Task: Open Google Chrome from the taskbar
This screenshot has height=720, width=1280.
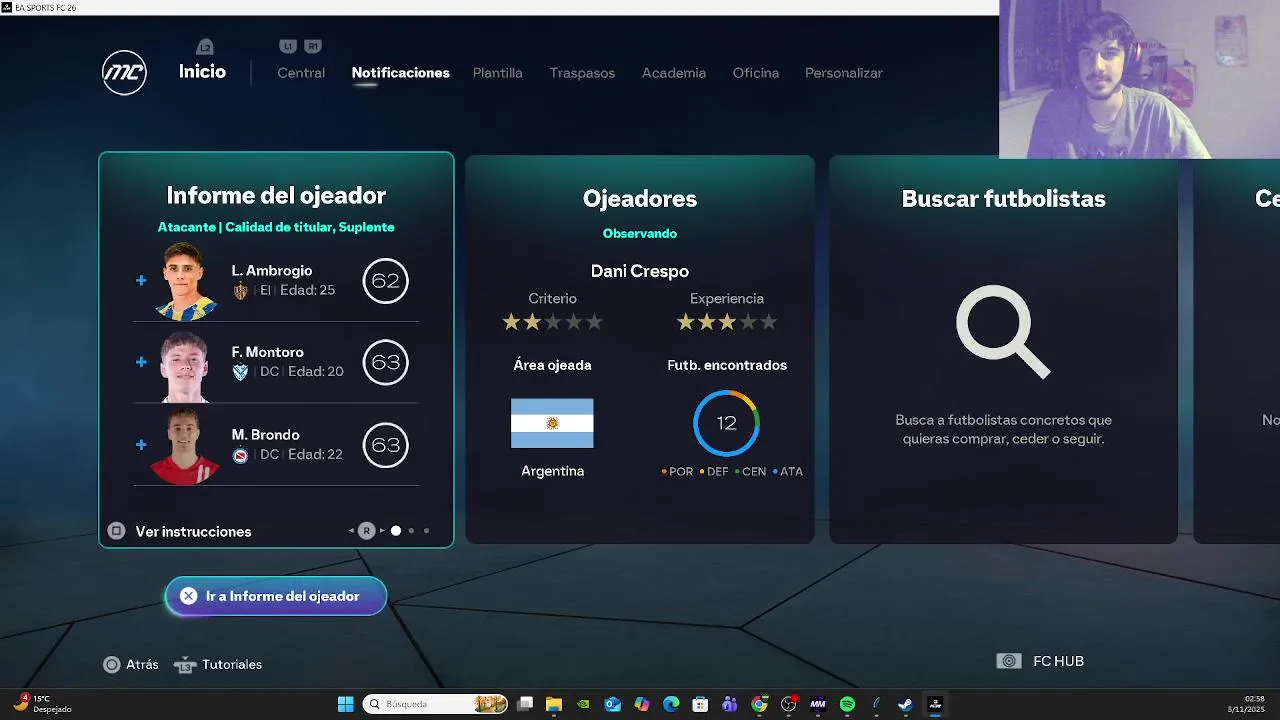Action: pyautogui.click(x=759, y=704)
